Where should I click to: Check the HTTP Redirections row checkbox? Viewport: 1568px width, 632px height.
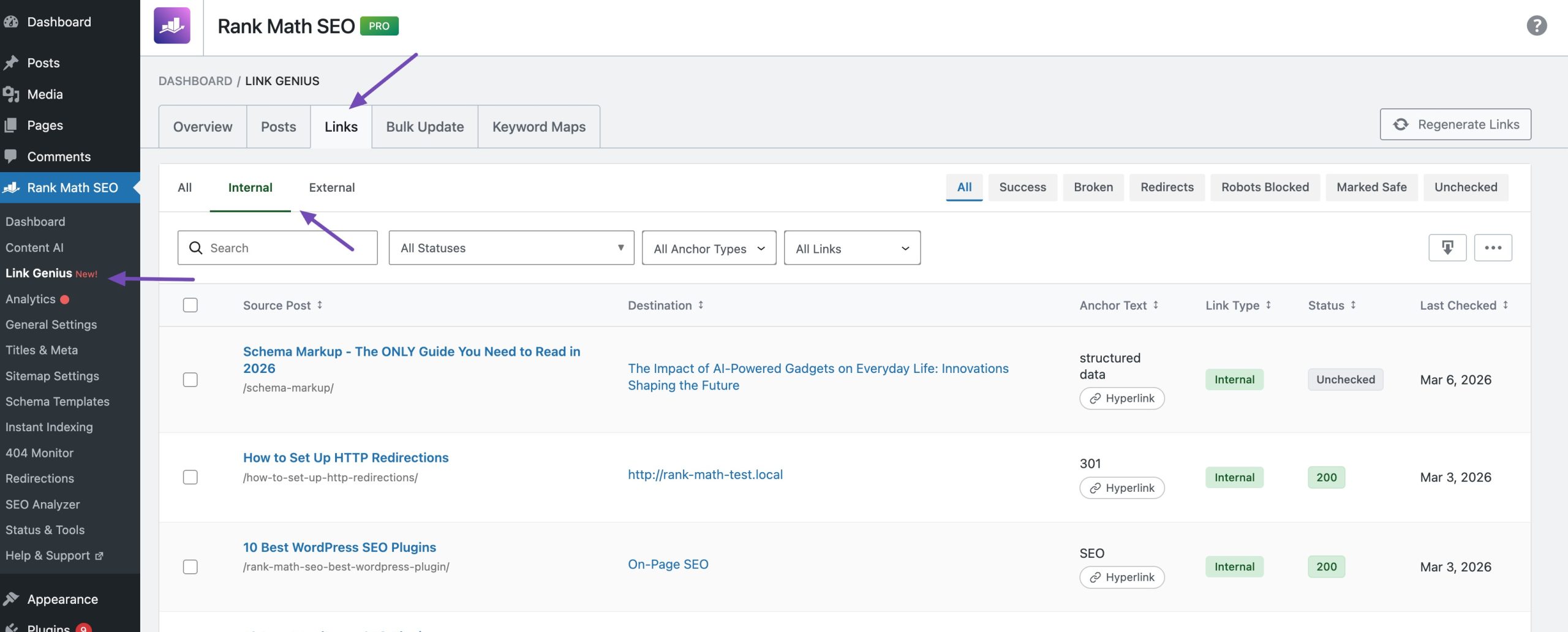pyautogui.click(x=190, y=477)
